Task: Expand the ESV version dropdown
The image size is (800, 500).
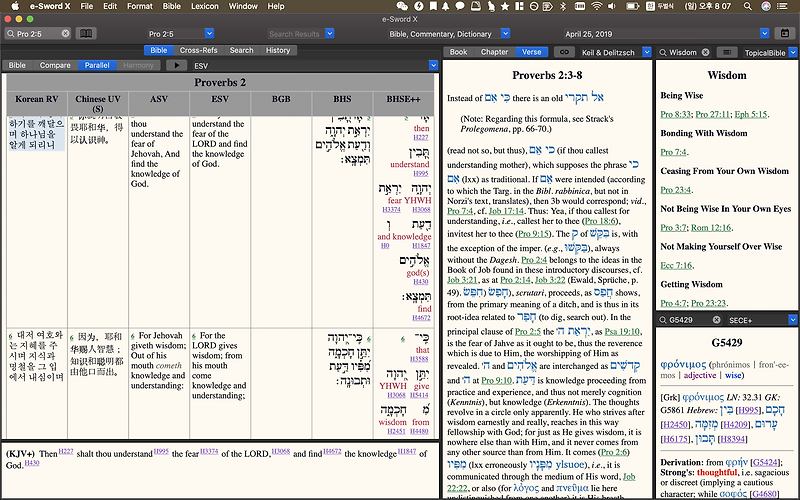Action: pyautogui.click(x=433, y=65)
